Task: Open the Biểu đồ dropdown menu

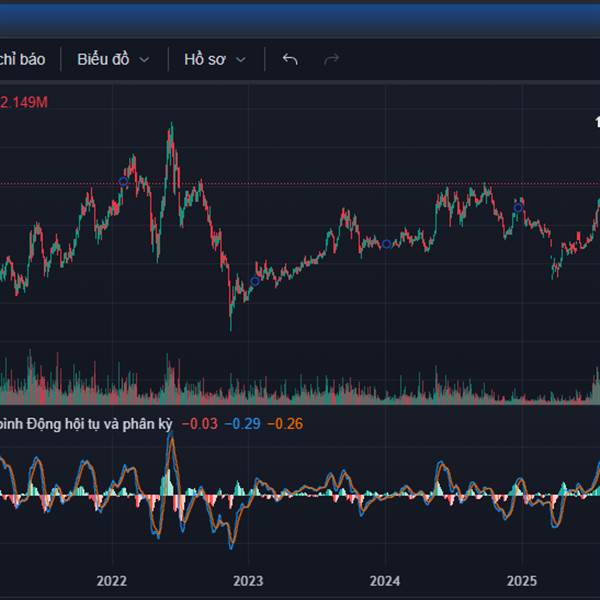Action: [x=113, y=59]
